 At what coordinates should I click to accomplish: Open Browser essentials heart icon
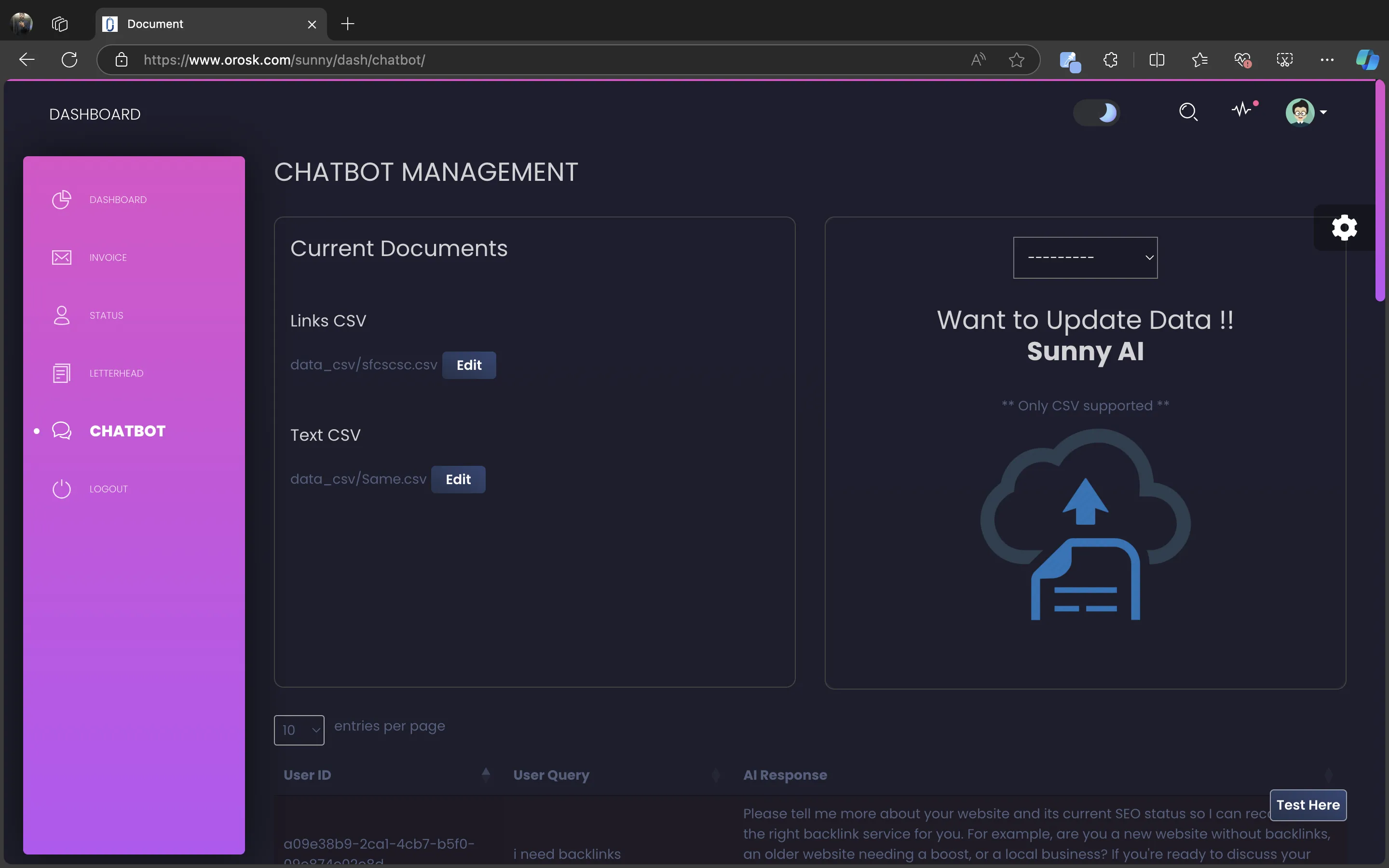coord(1243,60)
